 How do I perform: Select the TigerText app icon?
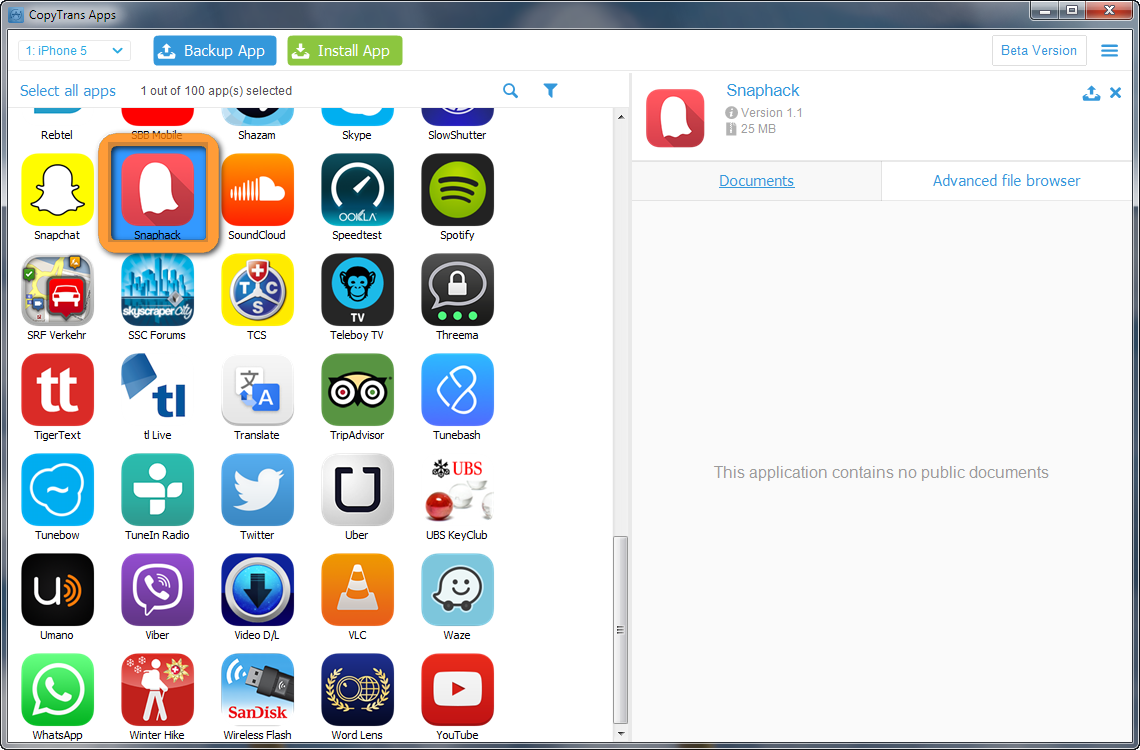click(x=57, y=390)
